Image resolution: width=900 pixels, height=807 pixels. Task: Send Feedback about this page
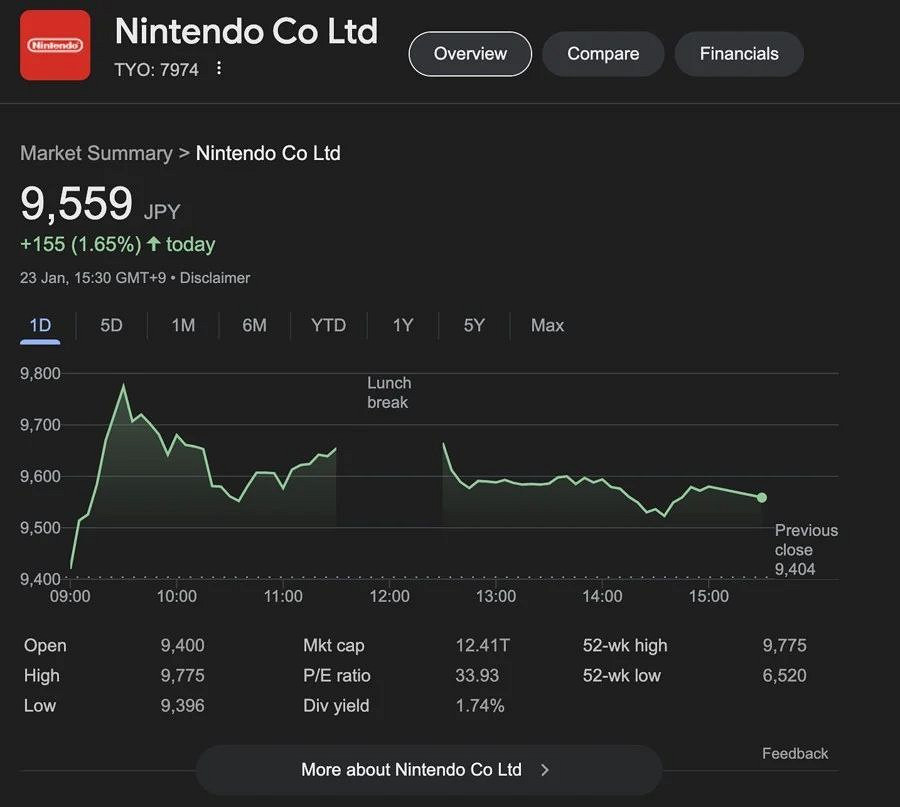click(795, 753)
